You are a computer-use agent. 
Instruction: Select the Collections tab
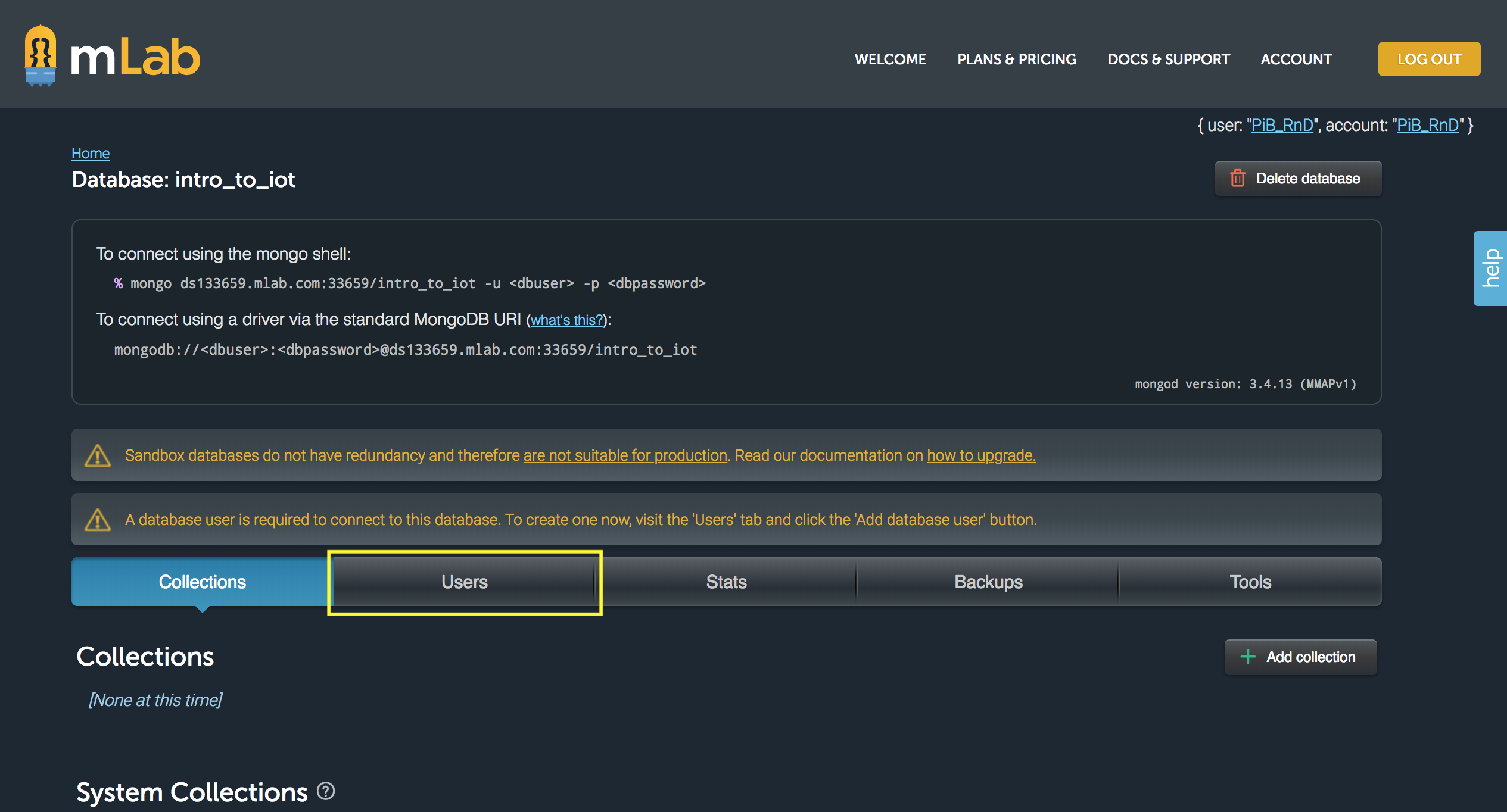point(202,582)
